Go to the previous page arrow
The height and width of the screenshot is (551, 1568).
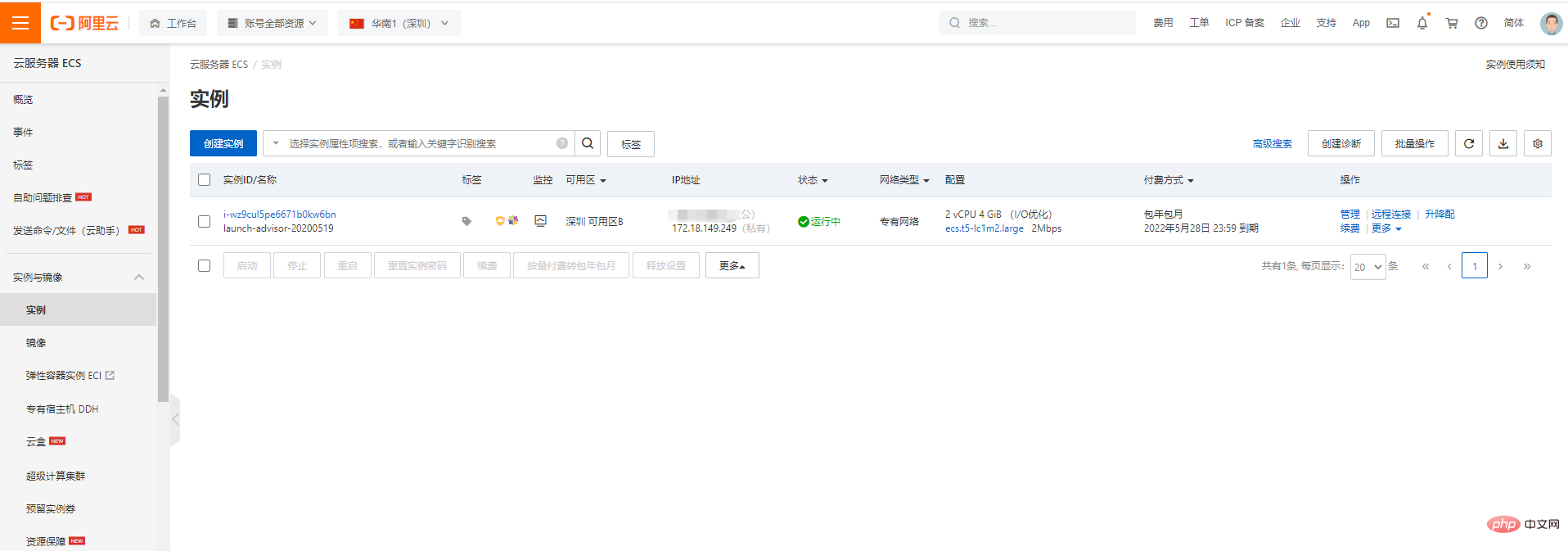pos(1449,266)
